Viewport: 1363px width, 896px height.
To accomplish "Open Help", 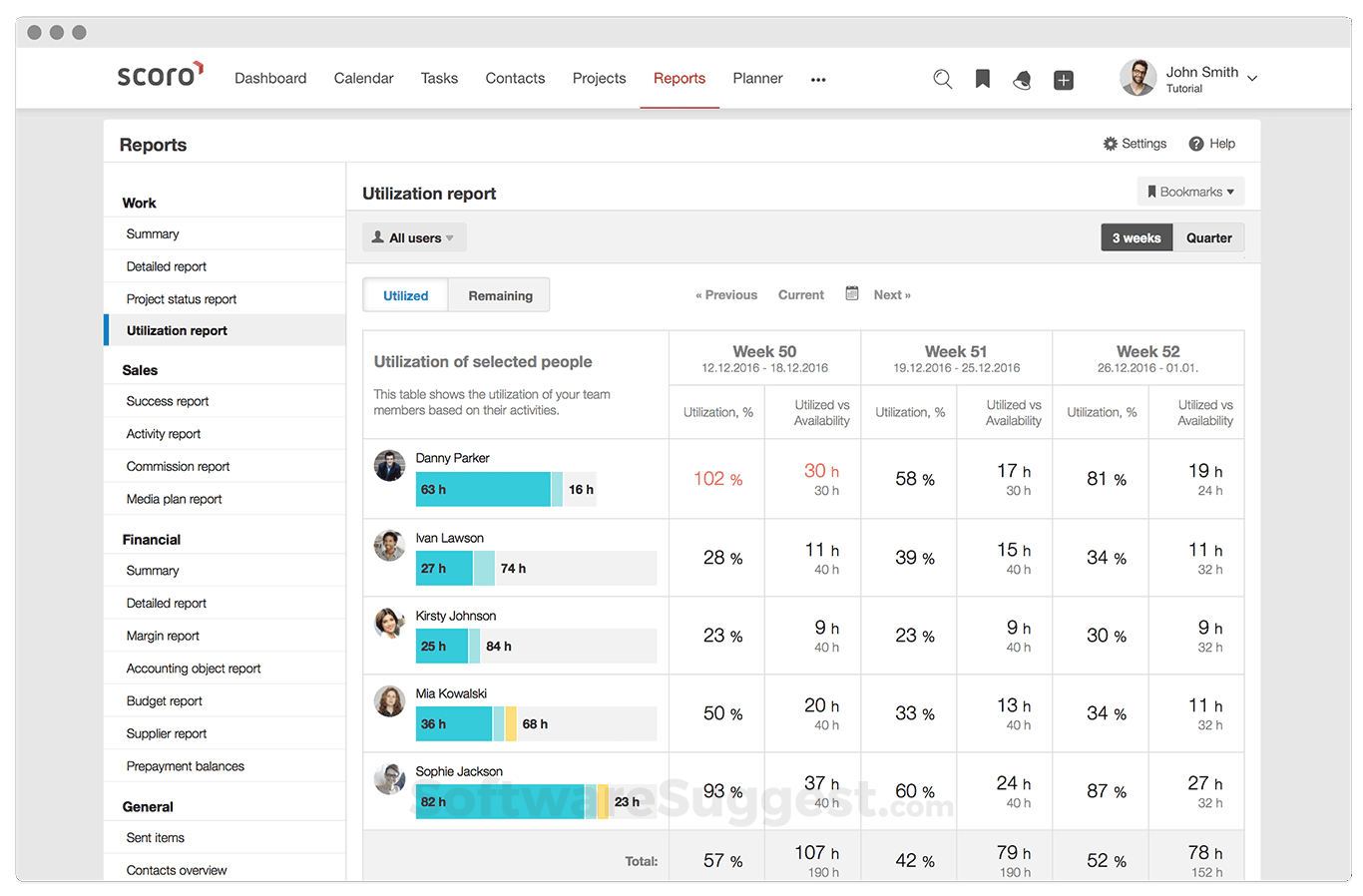I will point(1211,143).
